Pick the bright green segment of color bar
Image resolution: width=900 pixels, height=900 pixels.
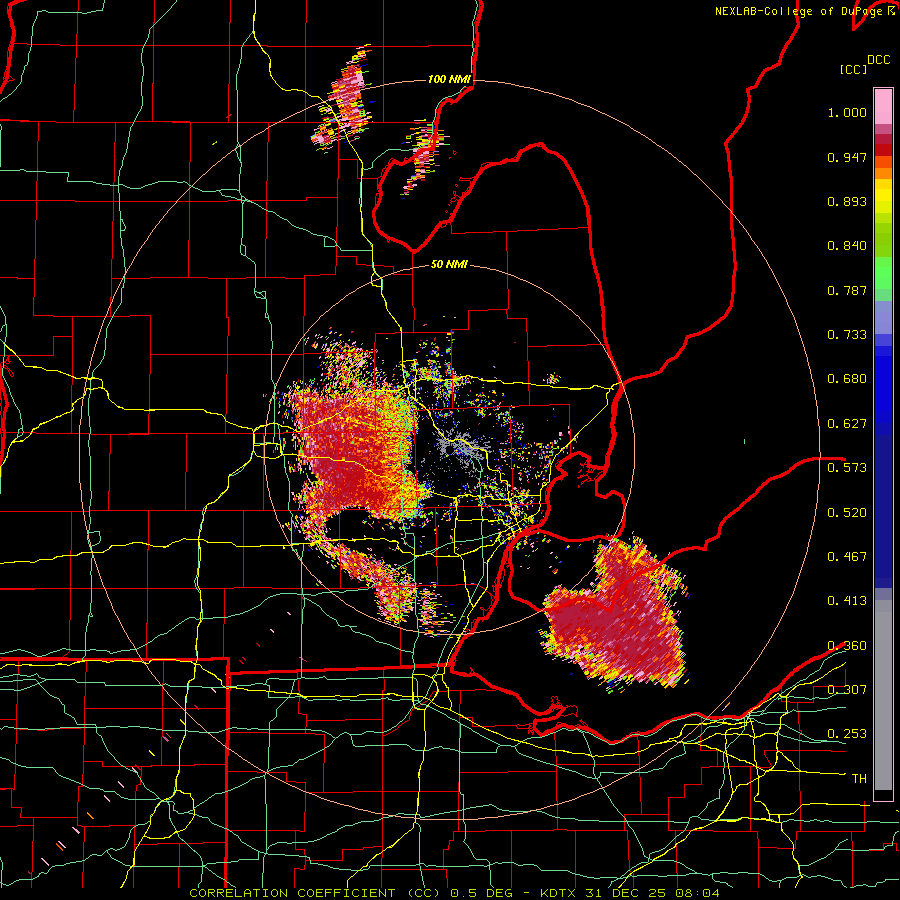883,273
